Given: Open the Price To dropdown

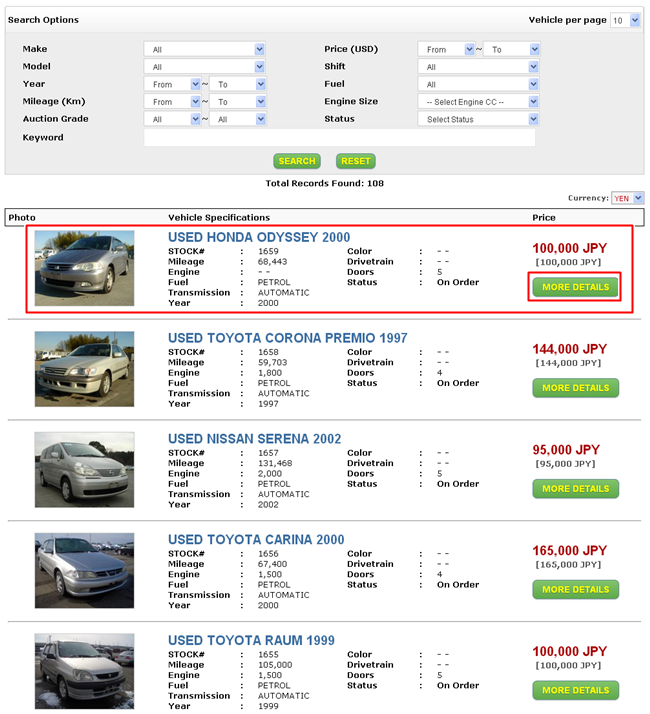Looking at the screenshot, I should [x=512, y=49].
